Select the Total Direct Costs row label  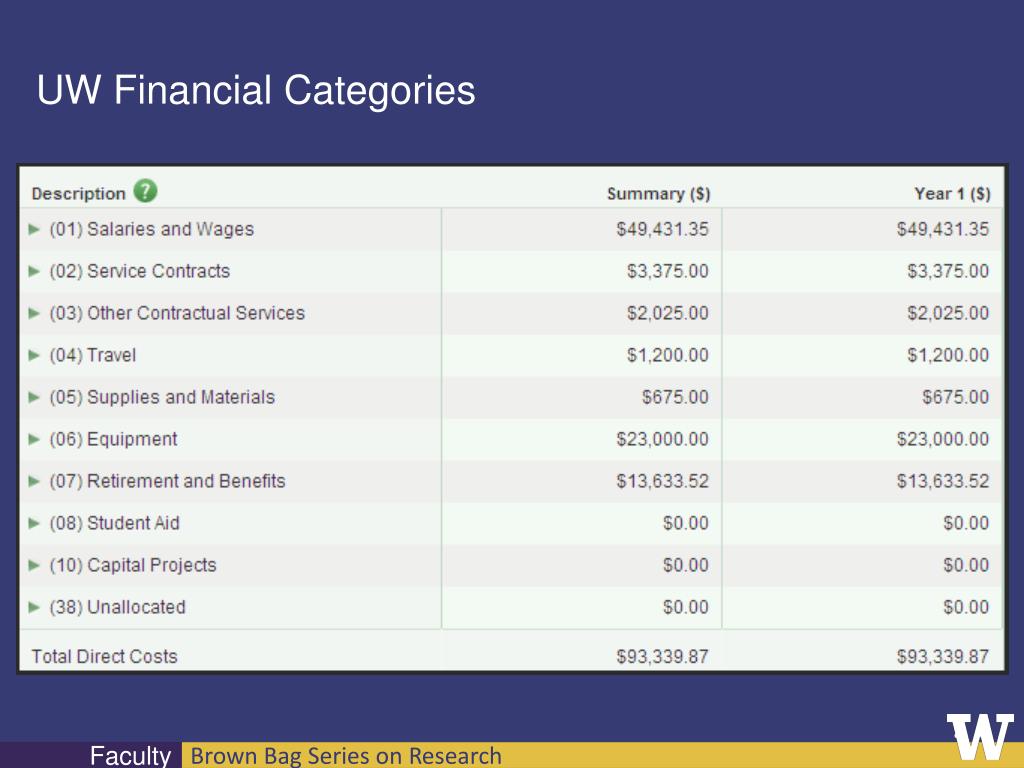104,656
